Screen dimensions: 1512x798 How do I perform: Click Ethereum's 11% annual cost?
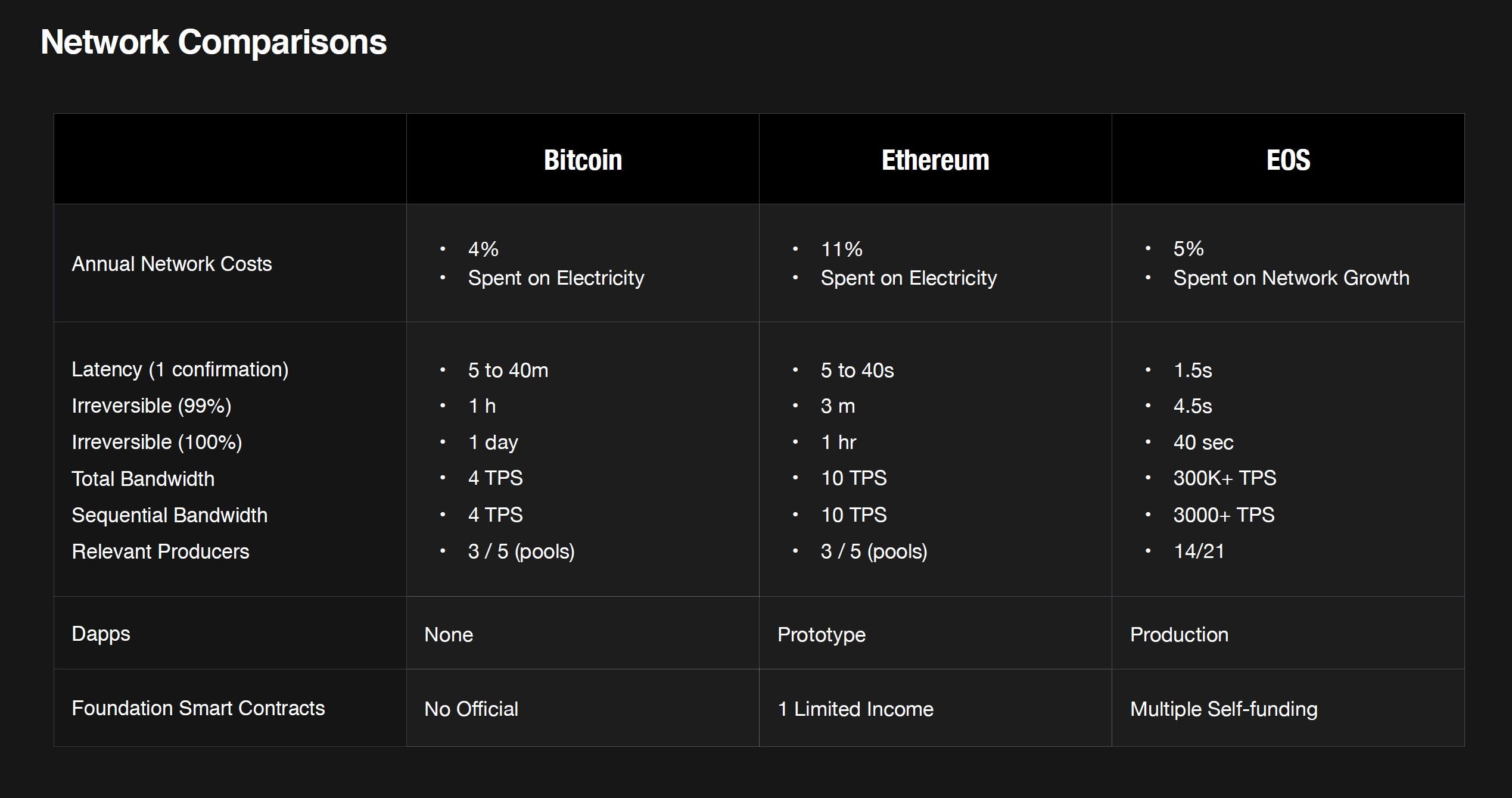[841, 249]
